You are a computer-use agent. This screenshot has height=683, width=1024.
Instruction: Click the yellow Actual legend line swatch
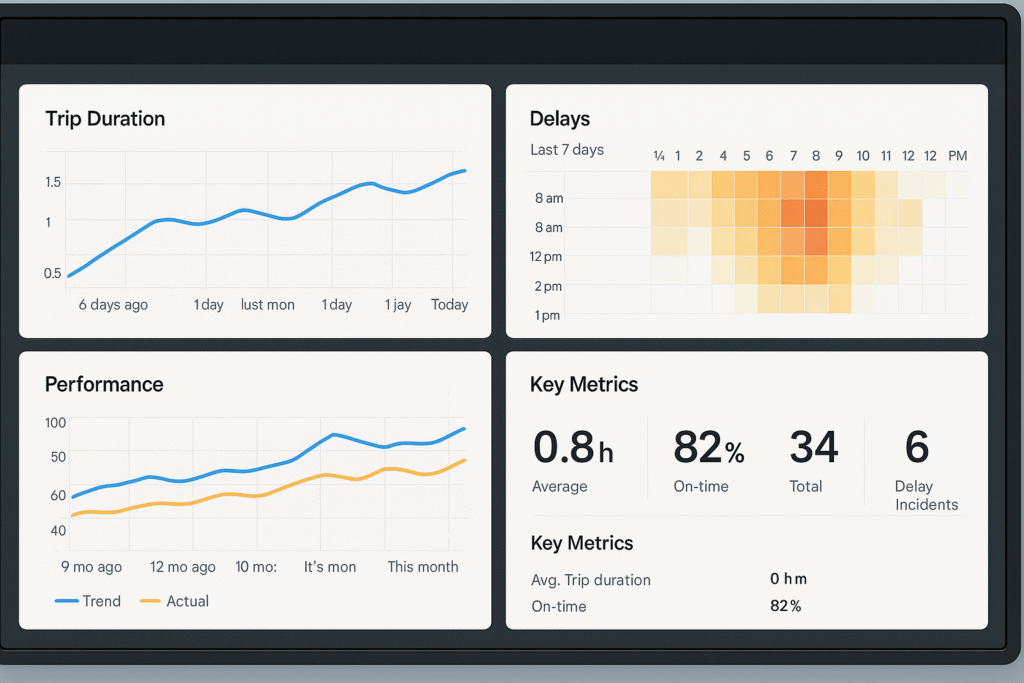(149, 601)
